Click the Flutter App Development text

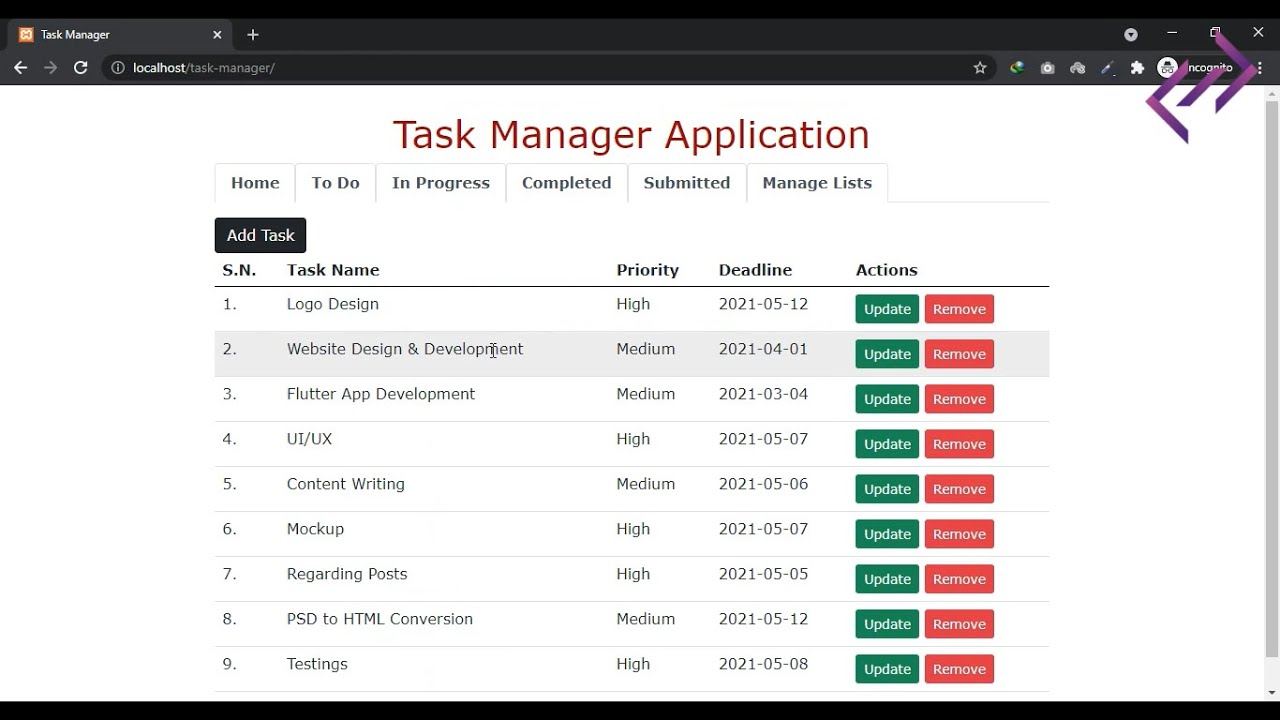(381, 394)
